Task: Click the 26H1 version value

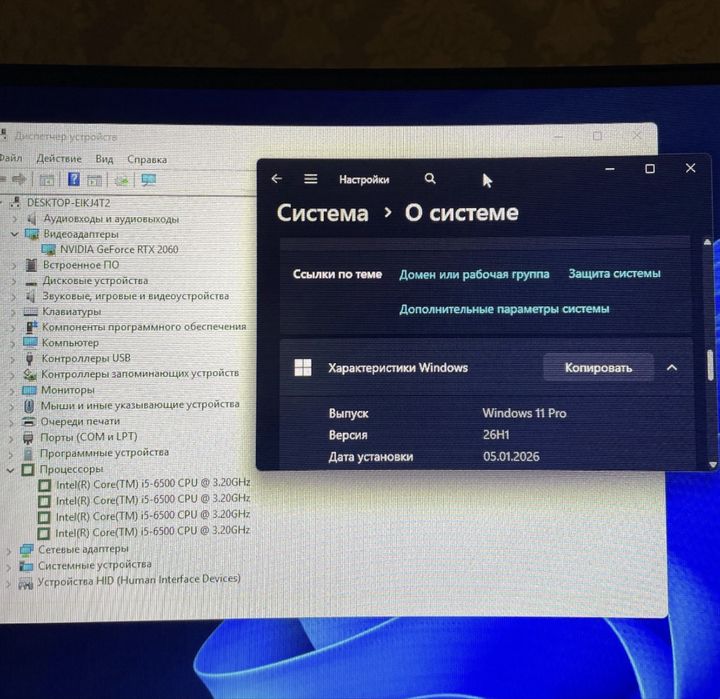Action: pos(496,434)
